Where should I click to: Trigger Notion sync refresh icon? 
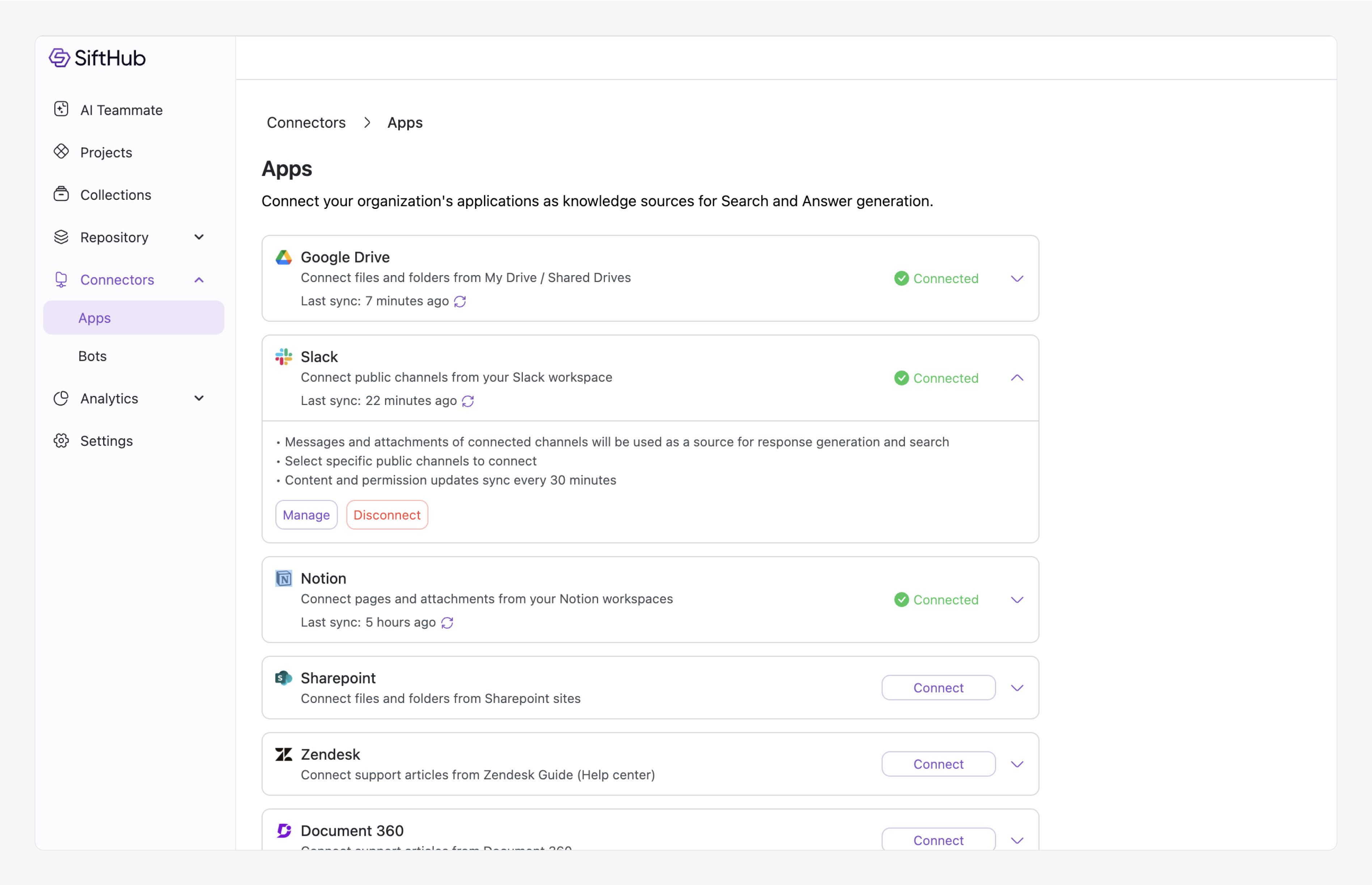coord(447,622)
